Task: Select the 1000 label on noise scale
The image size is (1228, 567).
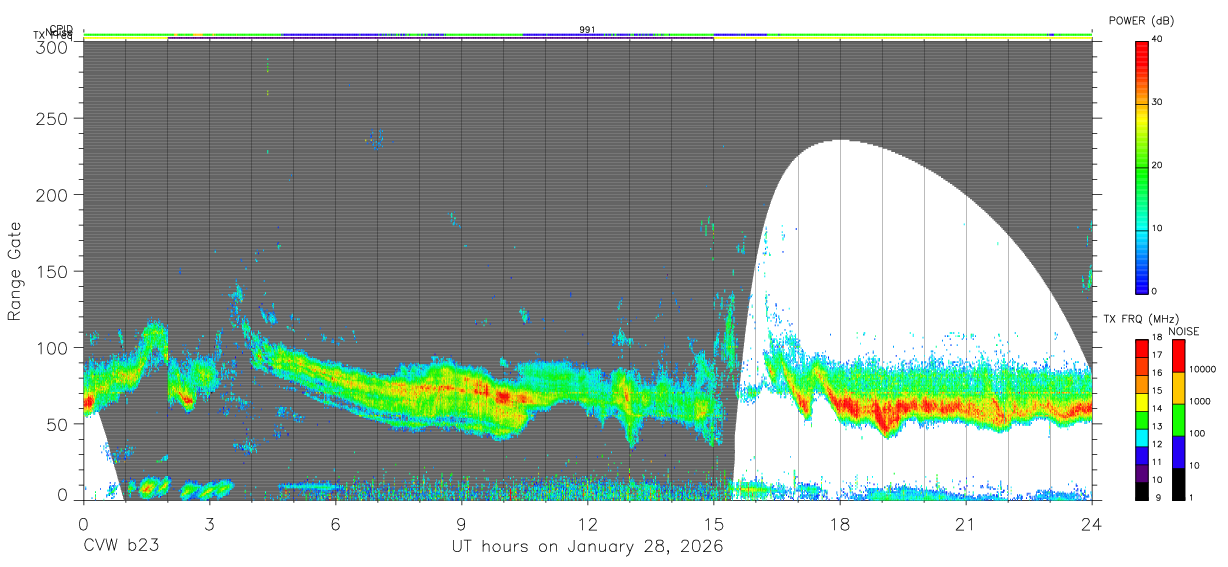Action: coord(1200,401)
